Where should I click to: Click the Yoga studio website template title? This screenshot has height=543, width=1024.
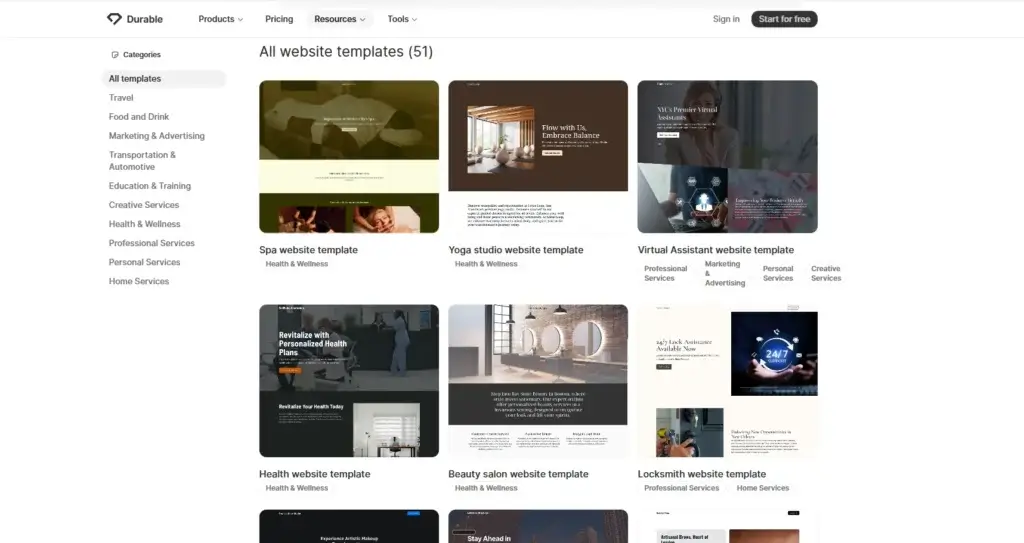coord(516,250)
